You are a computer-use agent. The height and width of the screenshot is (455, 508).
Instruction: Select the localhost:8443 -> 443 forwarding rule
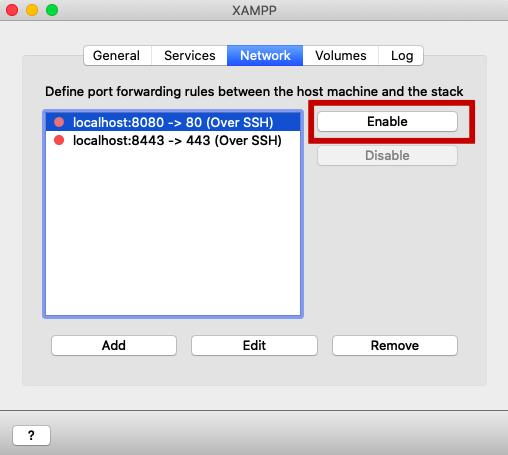click(x=173, y=140)
